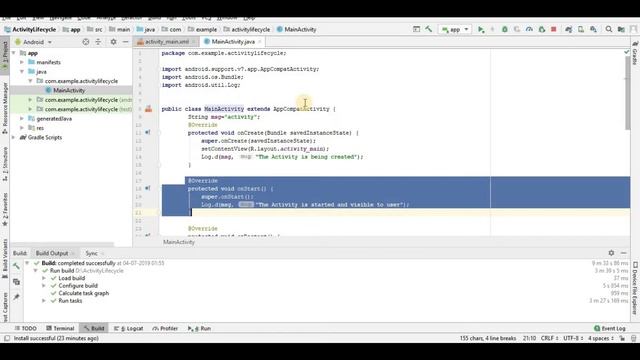Collapse the app module tree node
The width and height of the screenshot is (640, 360).
tap(14, 53)
